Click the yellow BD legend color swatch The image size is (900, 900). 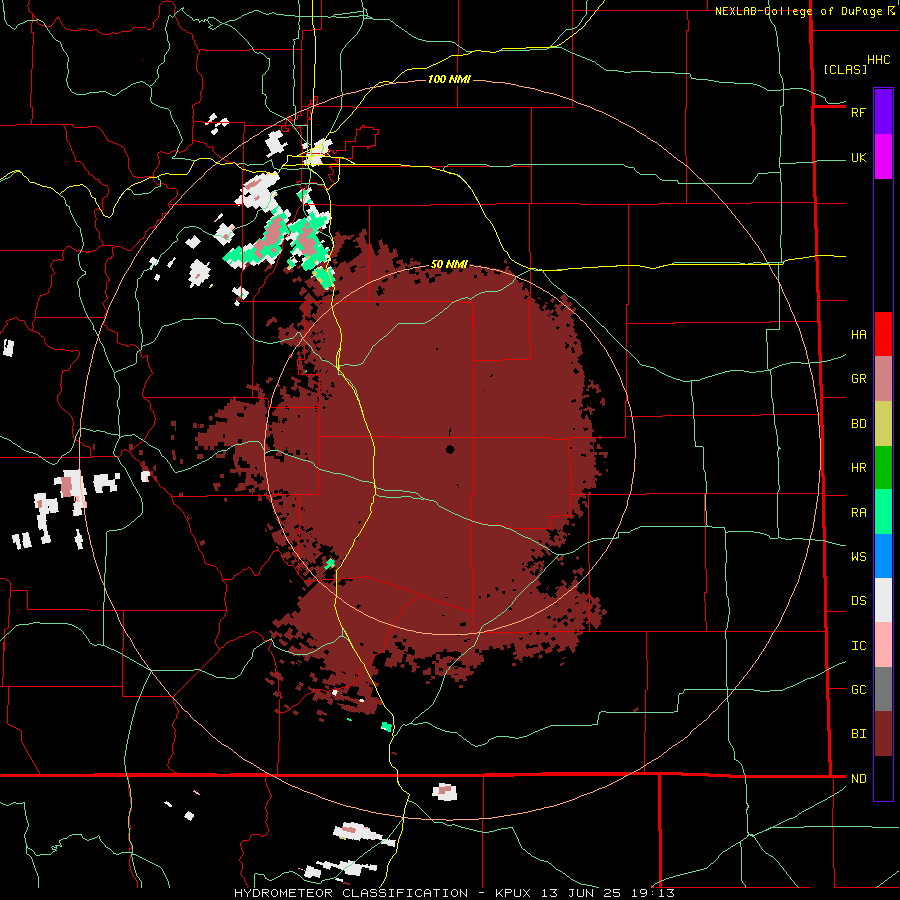click(x=883, y=423)
